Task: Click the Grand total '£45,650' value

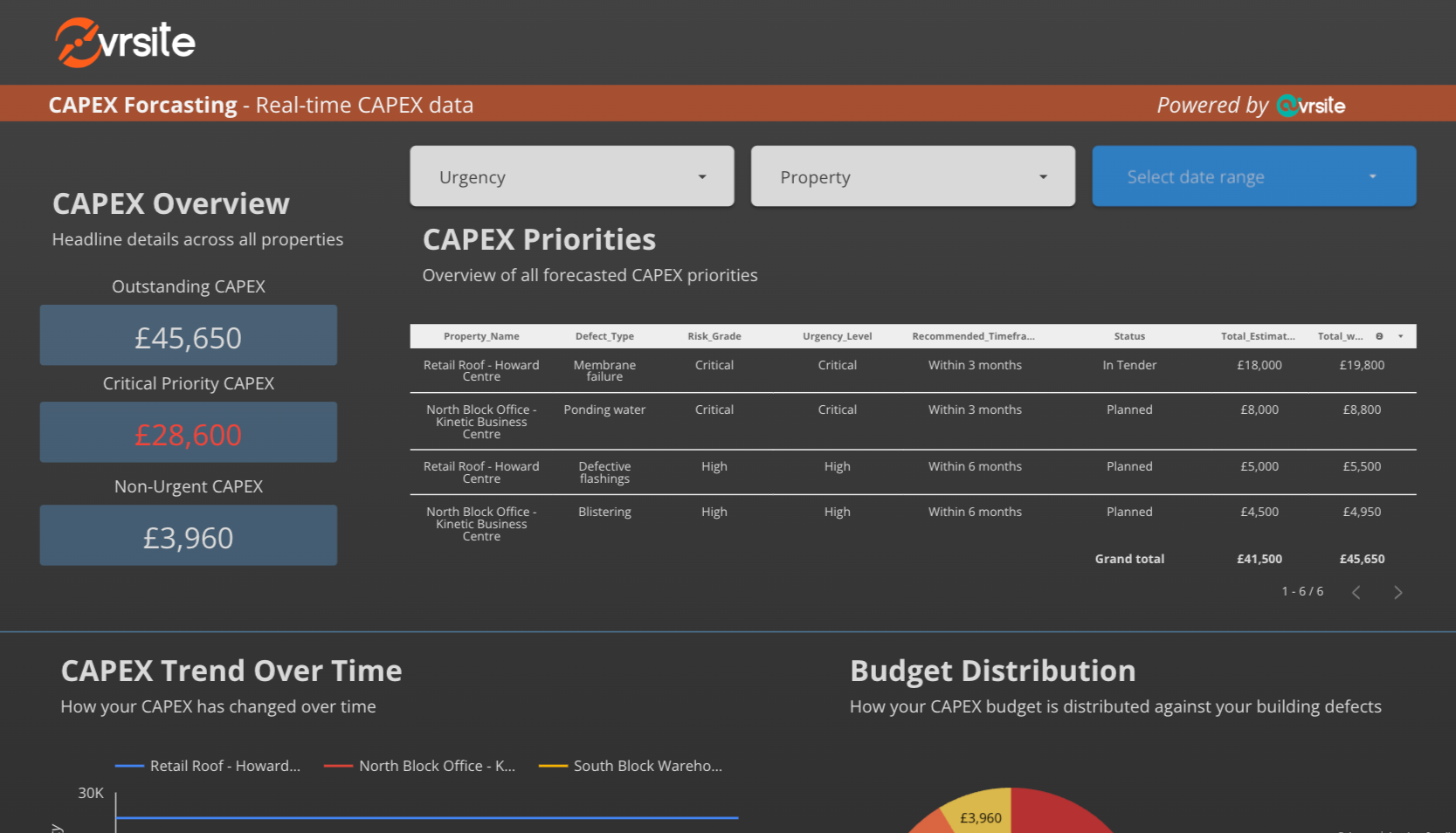Action: pyautogui.click(x=1362, y=559)
